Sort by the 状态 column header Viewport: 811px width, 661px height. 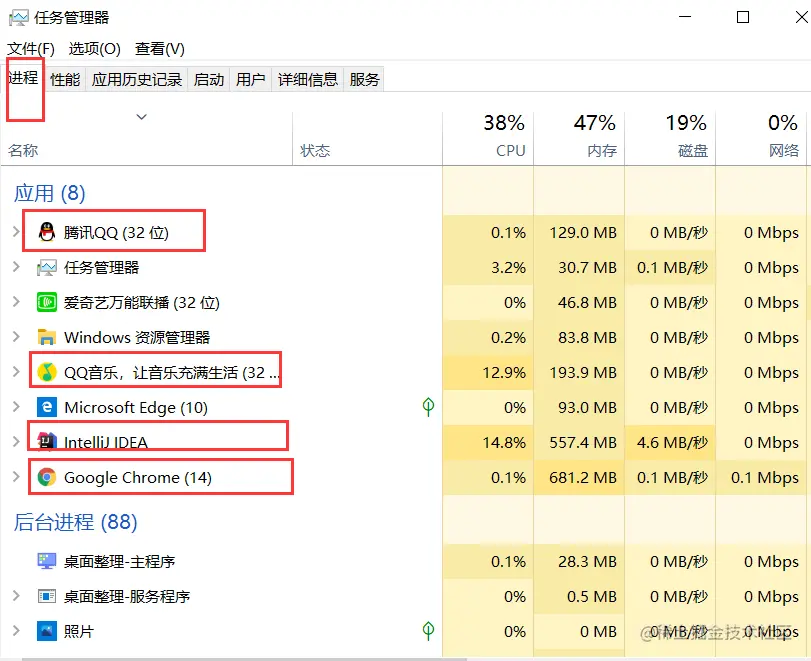[367, 139]
